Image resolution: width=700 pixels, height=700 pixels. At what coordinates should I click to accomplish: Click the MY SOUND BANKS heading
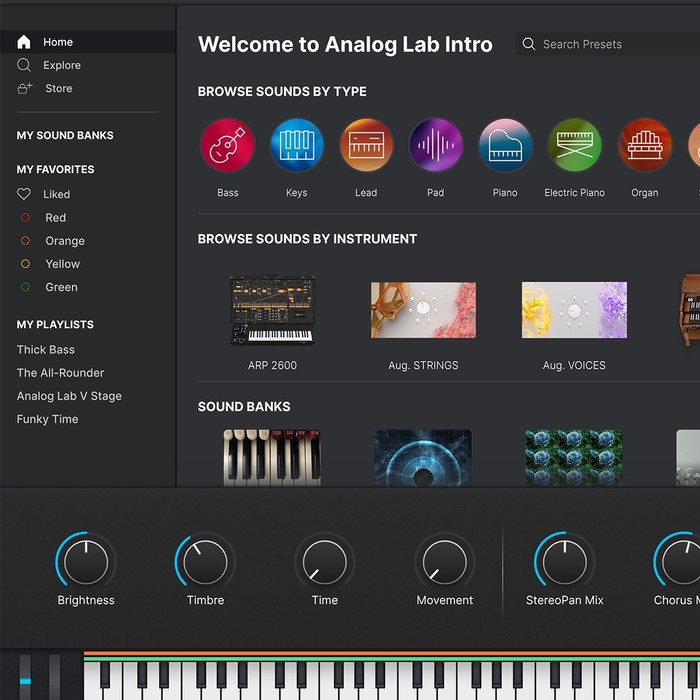coord(65,135)
